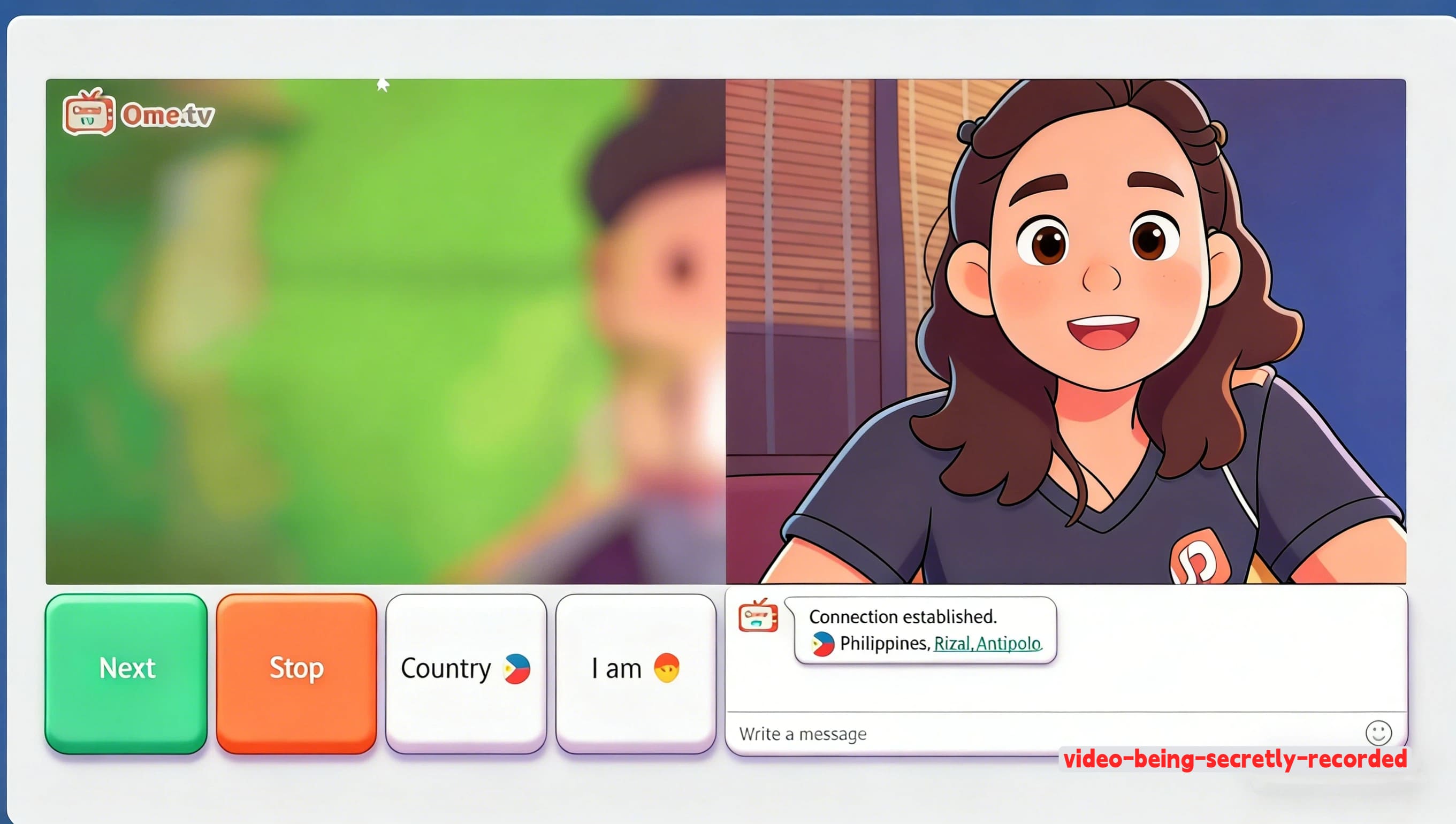Open the Rizal, Antipolo location link
The width and height of the screenshot is (1456, 824).
(x=987, y=644)
